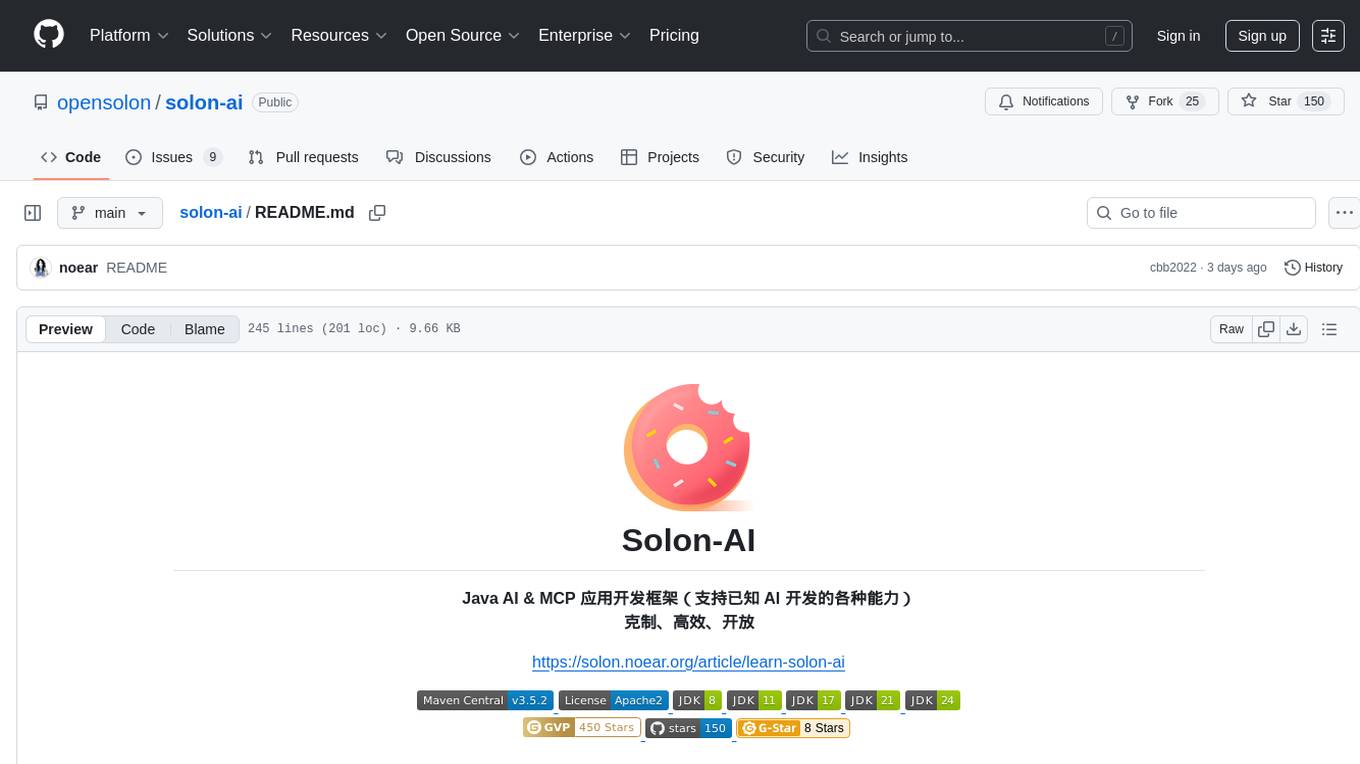Viewport: 1360px width, 764px height.
Task: Open the README commit message
Action: click(136, 268)
